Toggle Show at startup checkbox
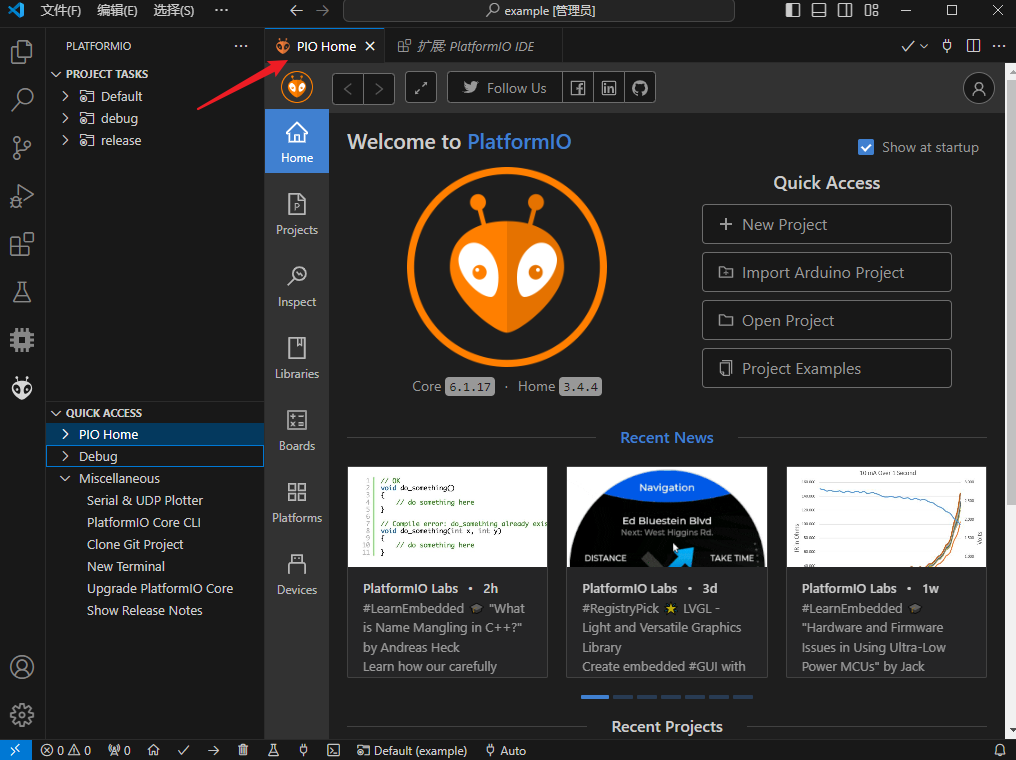This screenshot has height=760, width=1016. pos(866,147)
